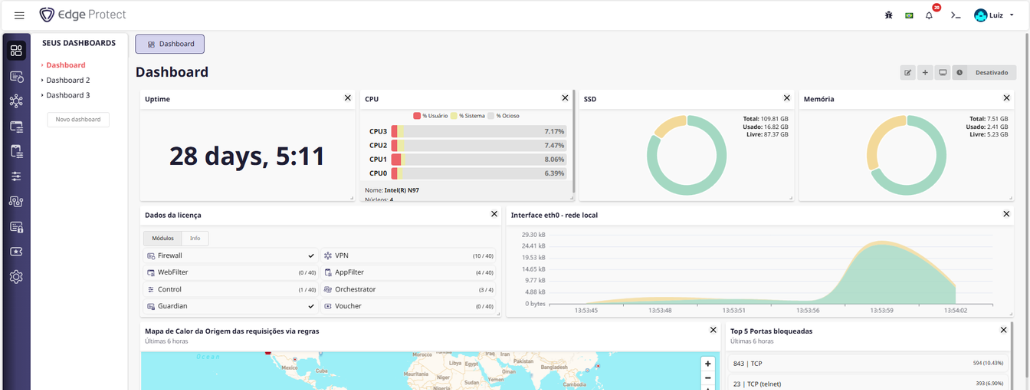Close the Uptime widget

click(347, 98)
